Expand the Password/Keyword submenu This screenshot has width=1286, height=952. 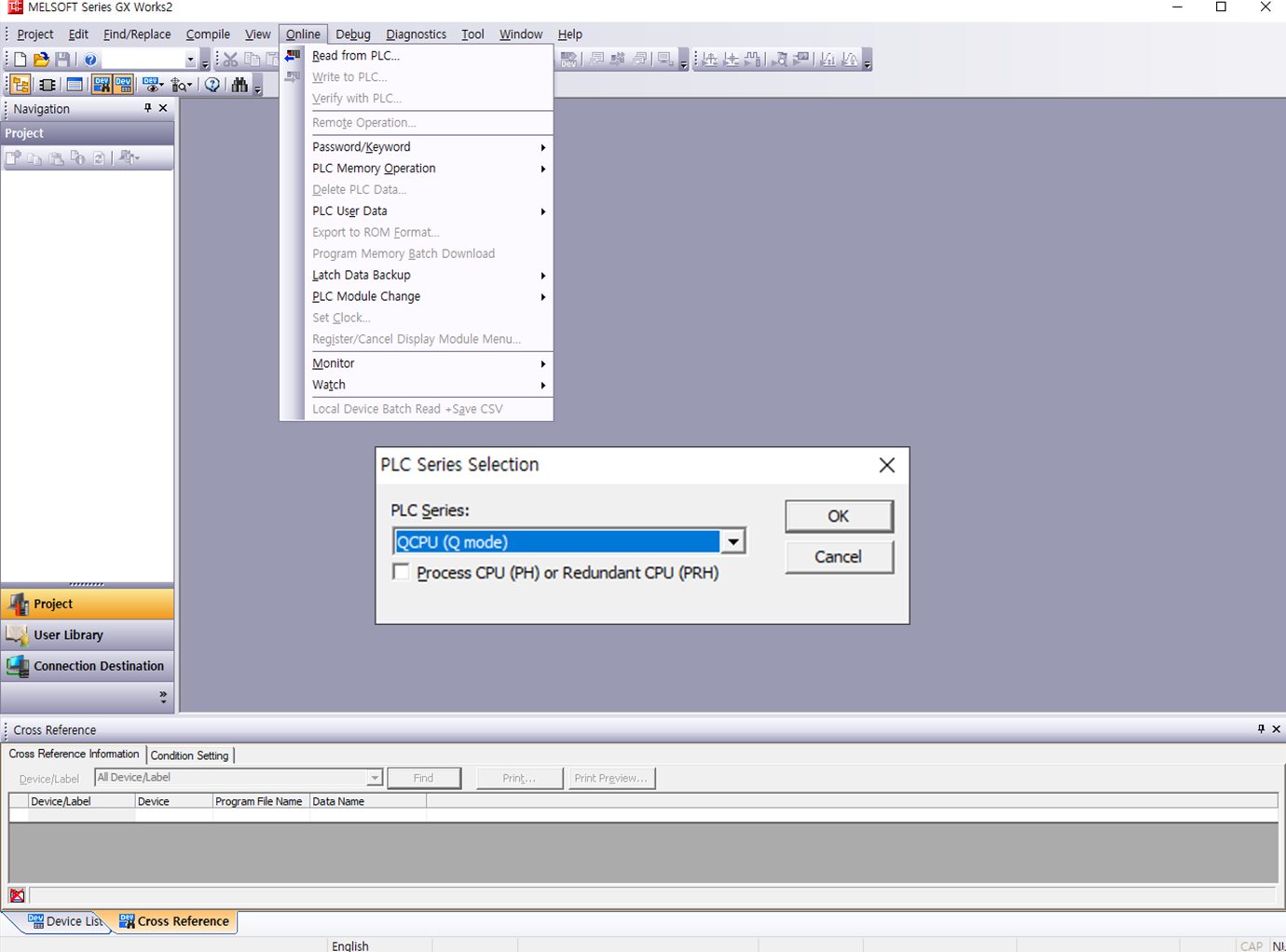[x=543, y=147]
